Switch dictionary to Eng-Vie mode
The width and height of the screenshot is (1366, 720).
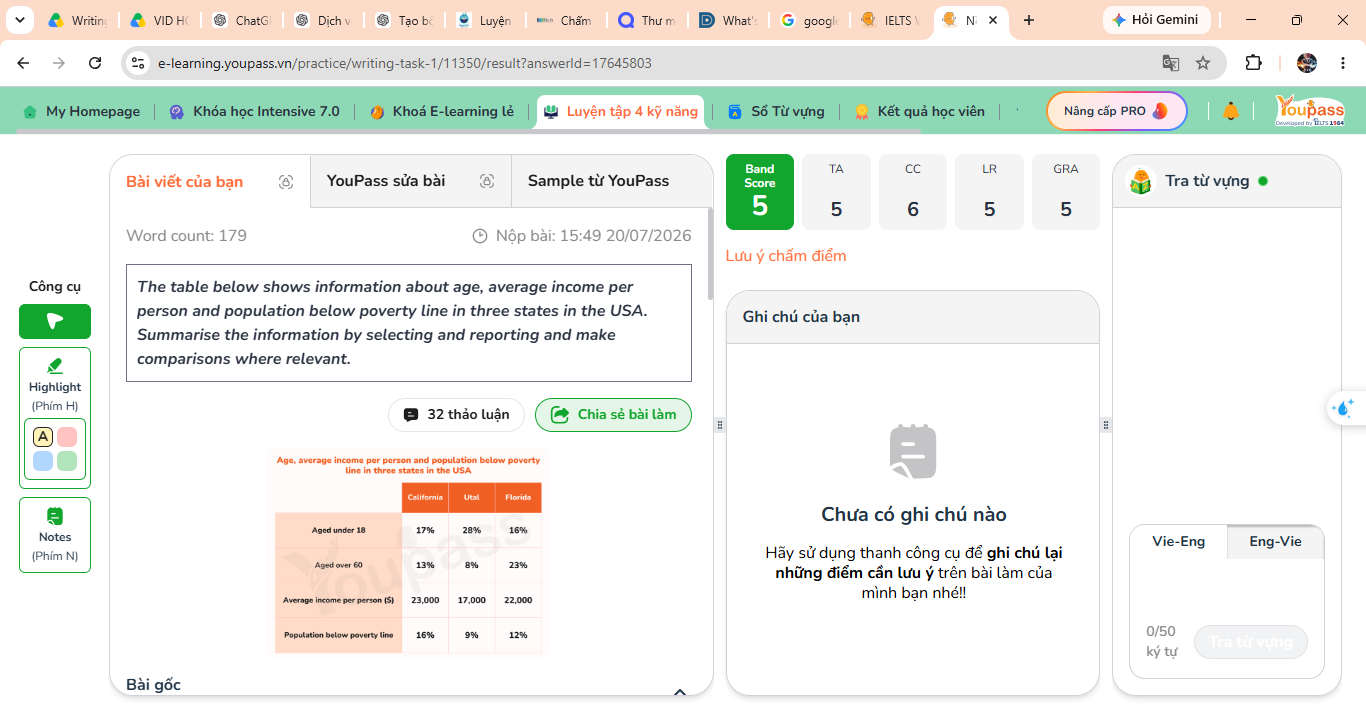click(1275, 541)
